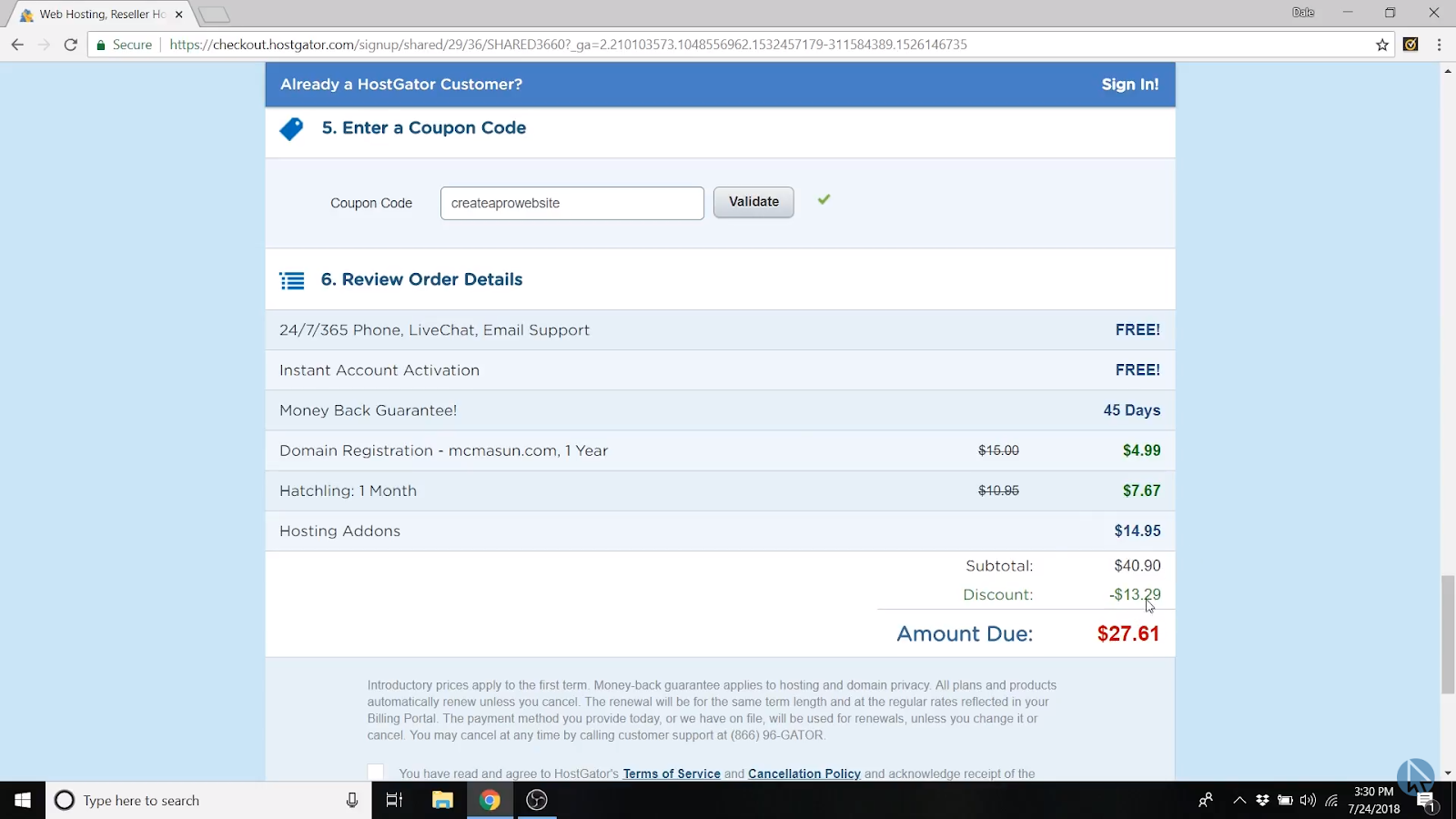Click the green coupon validation checkmark
The image size is (1456, 819).
coord(824,199)
